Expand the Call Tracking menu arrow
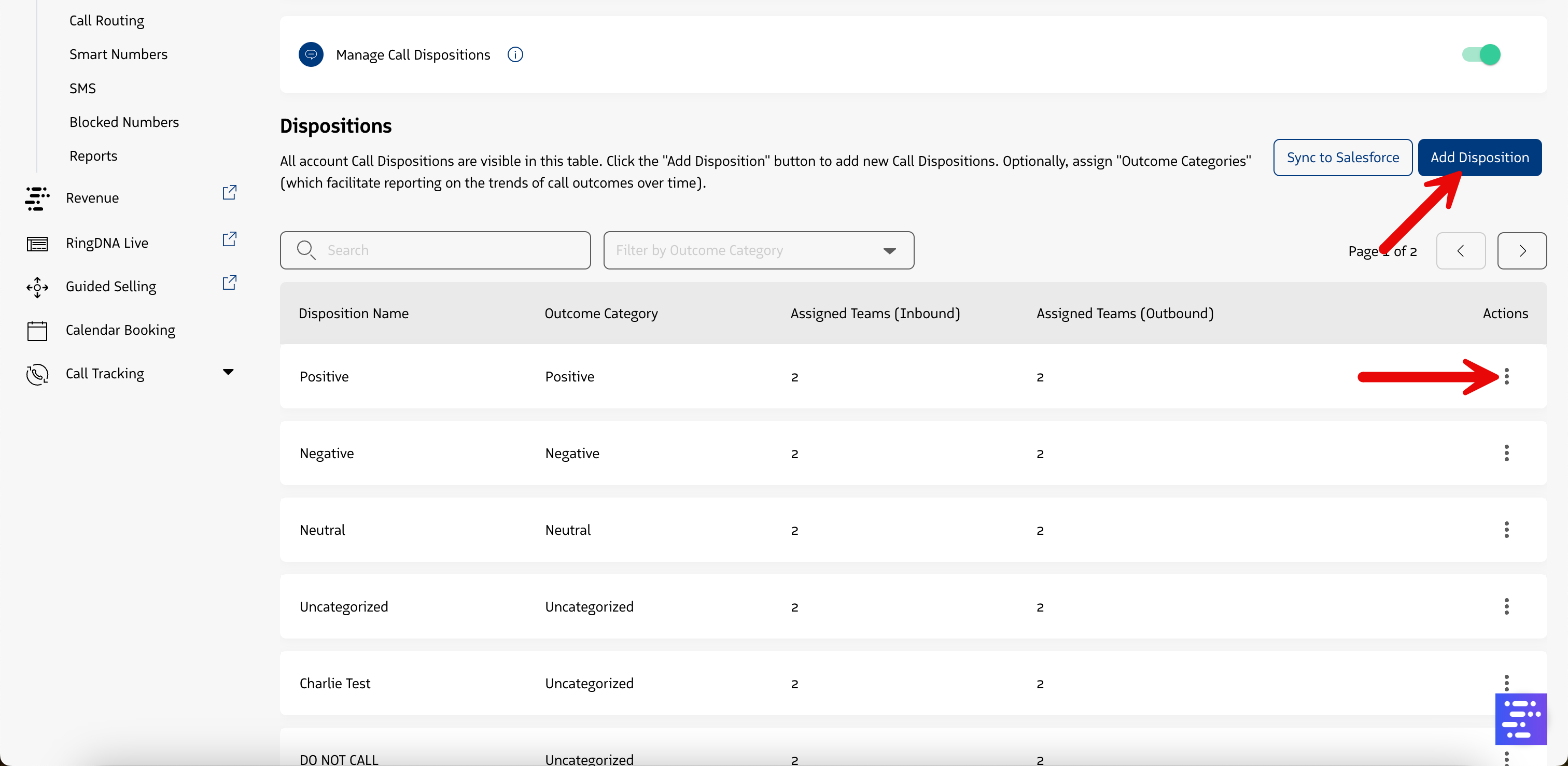Viewport: 1568px width, 766px height. [x=228, y=372]
